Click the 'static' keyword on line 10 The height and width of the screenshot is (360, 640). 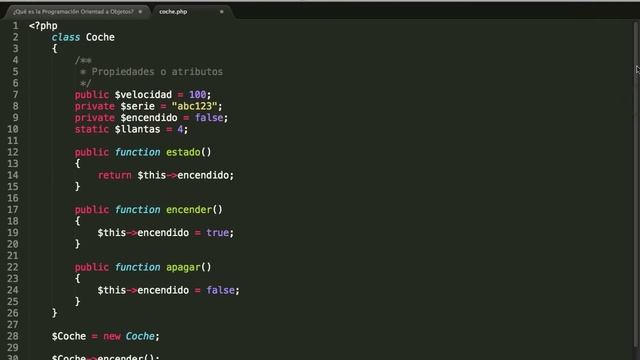[x=91, y=129]
